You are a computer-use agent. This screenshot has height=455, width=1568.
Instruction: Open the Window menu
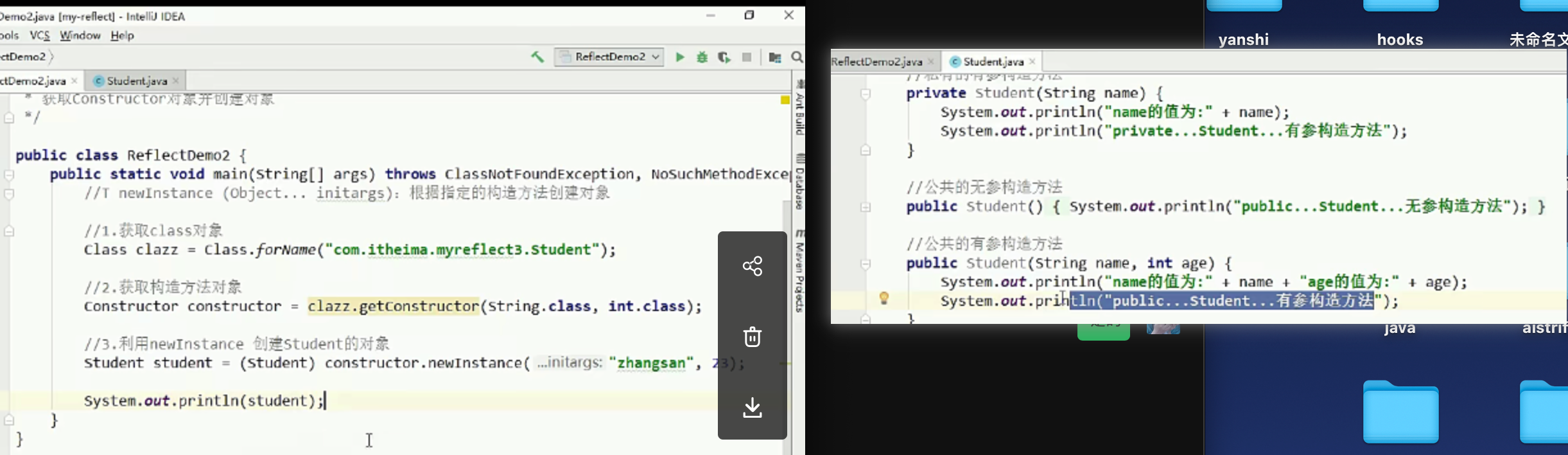(80, 35)
